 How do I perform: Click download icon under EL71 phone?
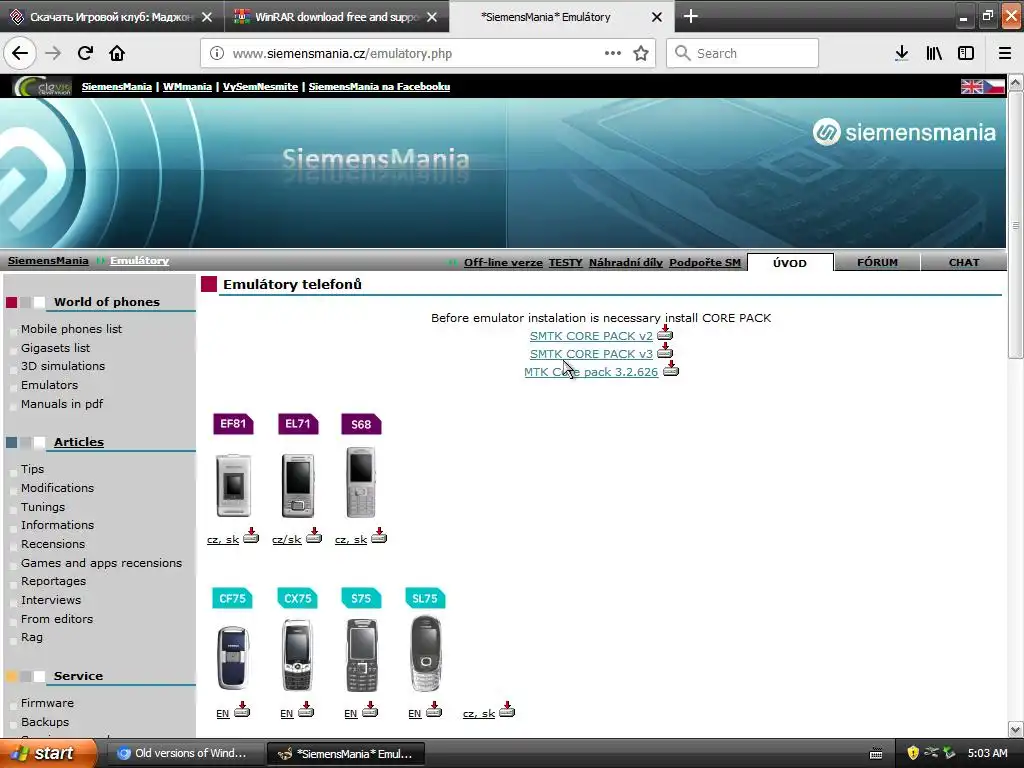coord(314,536)
